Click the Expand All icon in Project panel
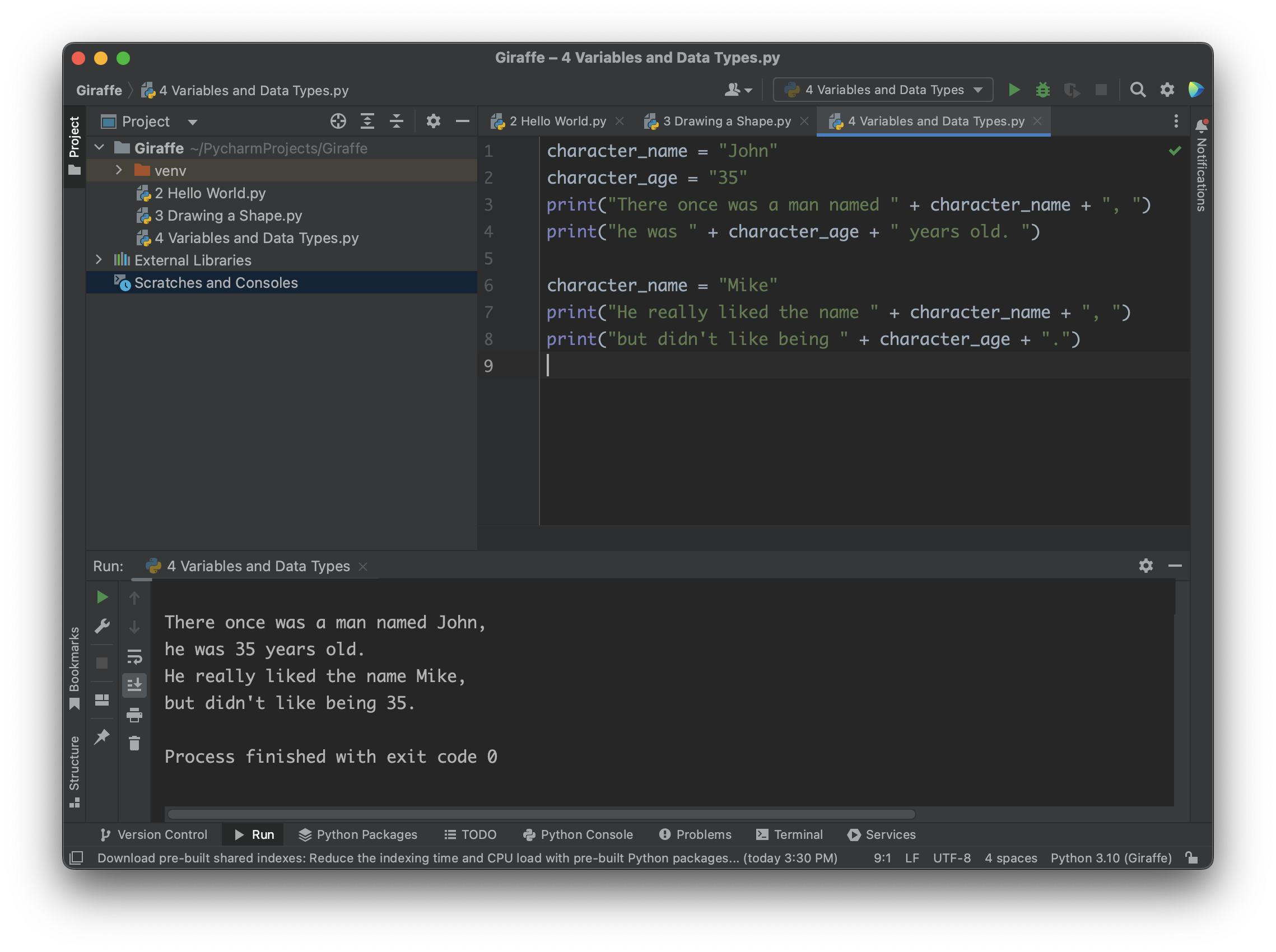This screenshot has width=1276, height=952. tap(367, 121)
